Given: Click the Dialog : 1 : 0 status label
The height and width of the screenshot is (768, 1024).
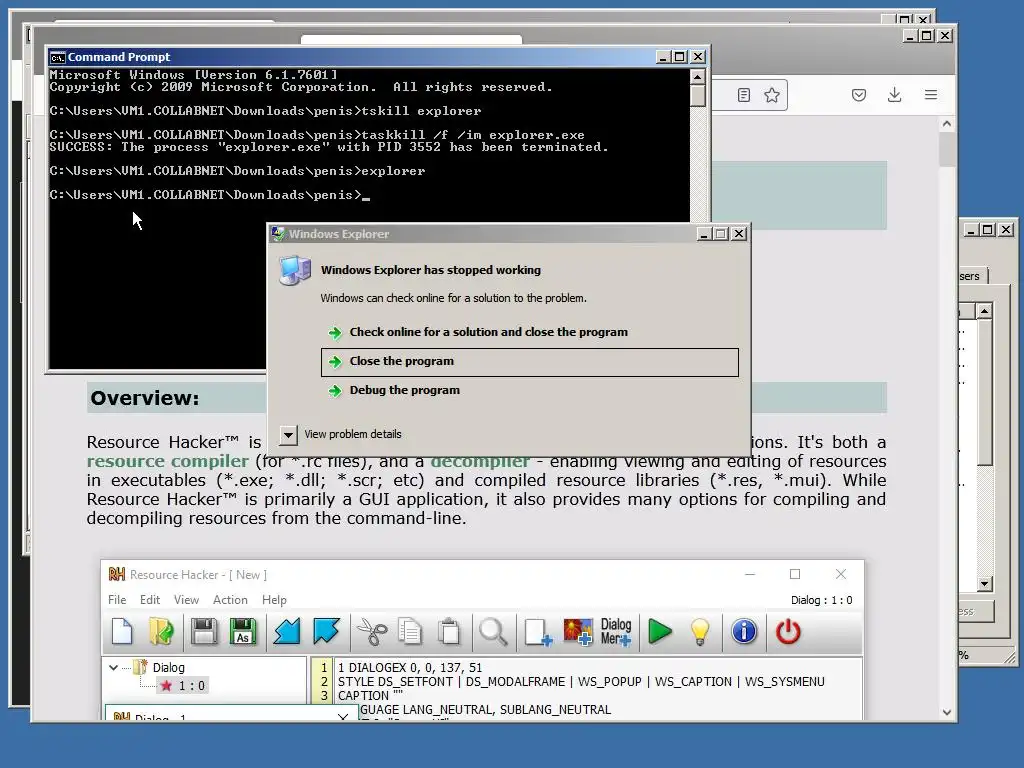Looking at the screenshot, I should coord(821,600).
